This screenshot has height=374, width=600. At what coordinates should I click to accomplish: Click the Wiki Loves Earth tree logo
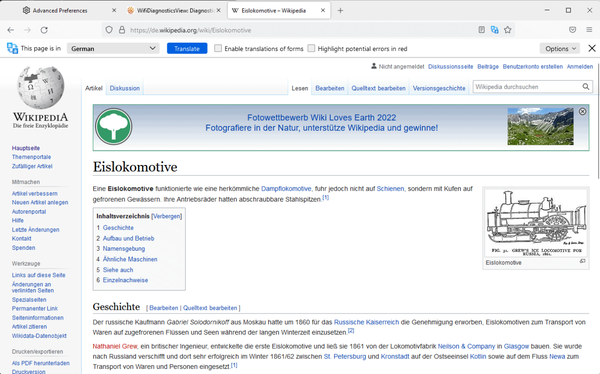click(113, 126)
